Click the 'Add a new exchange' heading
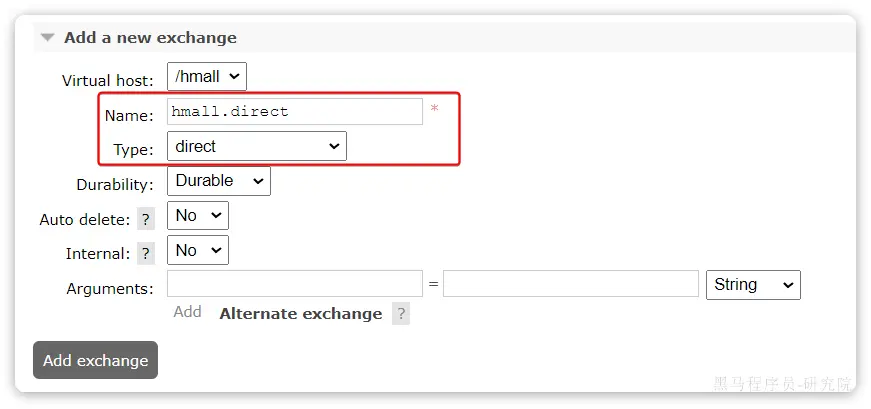Viewport: 871px width, 409px height. (150, 38)
